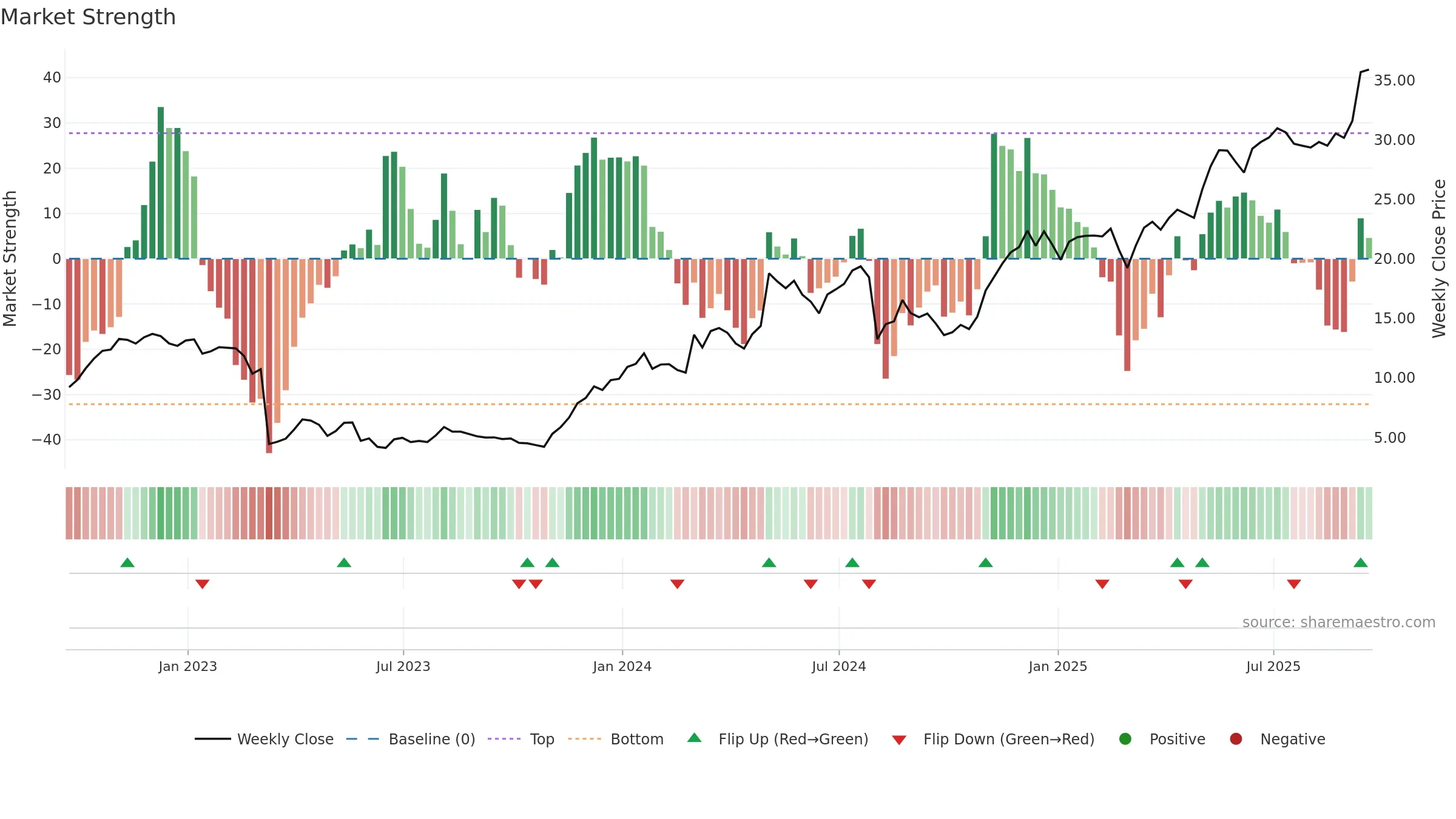Screen dimensions: 1456x819
Task: Click the red Negative circle icon in legend
Action: [1236, 739]
